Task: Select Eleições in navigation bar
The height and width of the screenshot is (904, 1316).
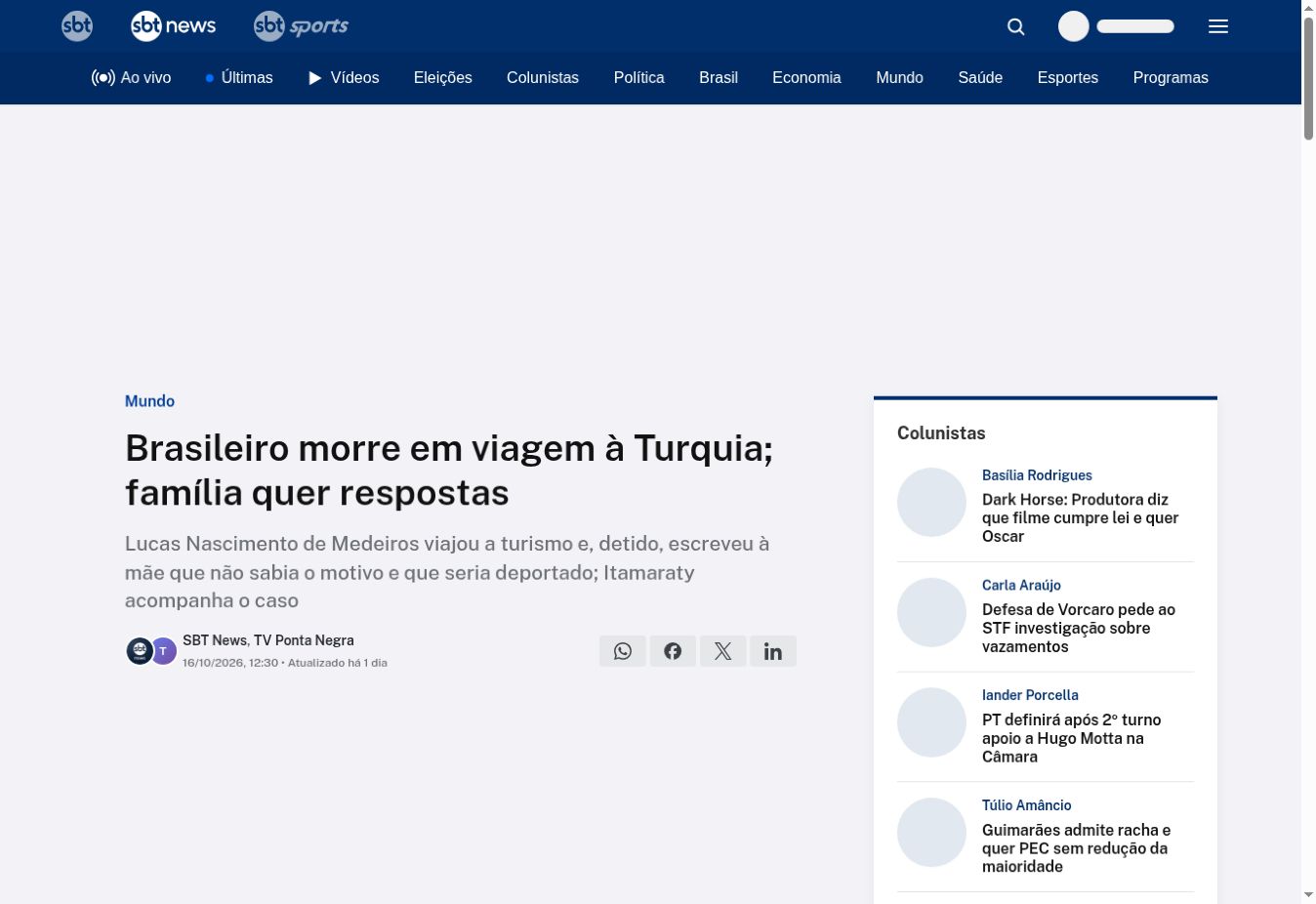Action: tap(443, 78)
